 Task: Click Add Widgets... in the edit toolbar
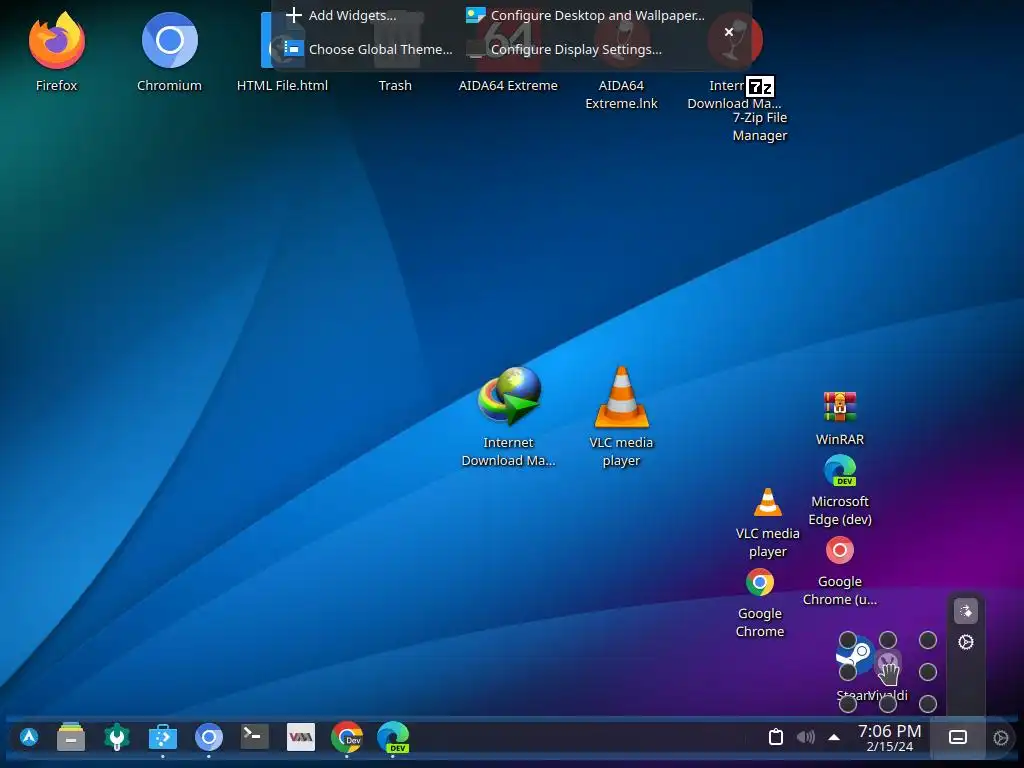click(342, 15)
